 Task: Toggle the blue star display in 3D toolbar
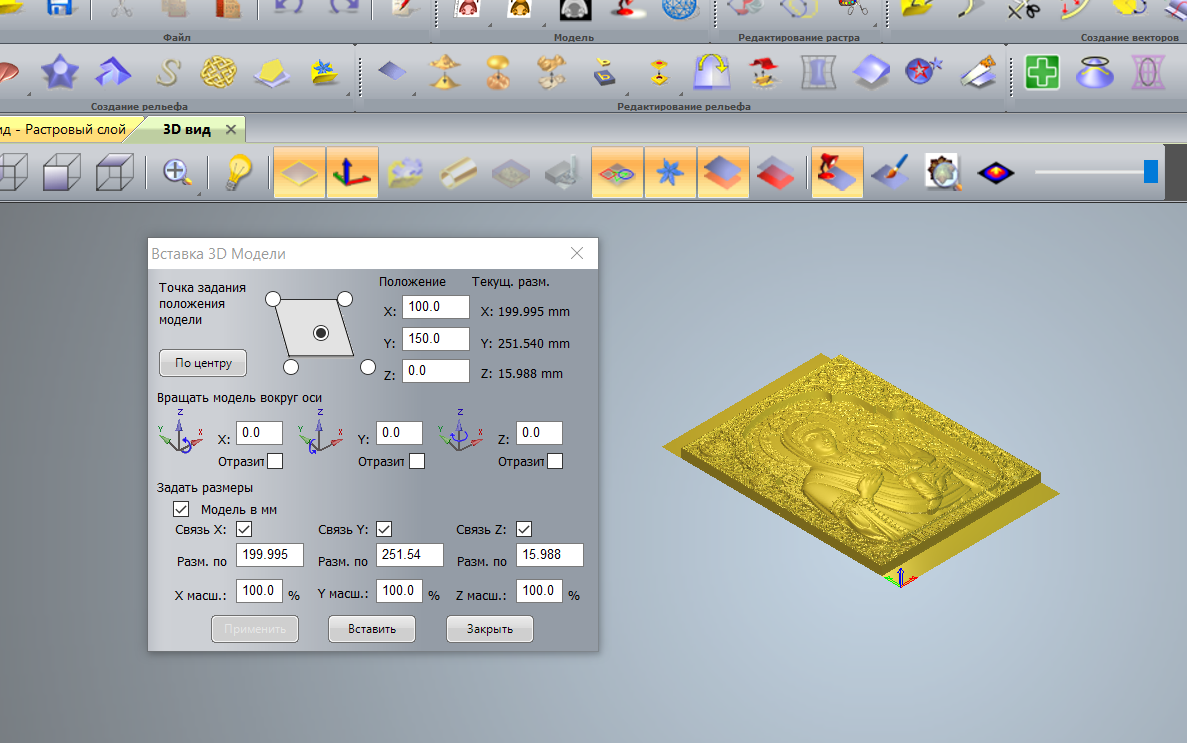pos(670,173)
